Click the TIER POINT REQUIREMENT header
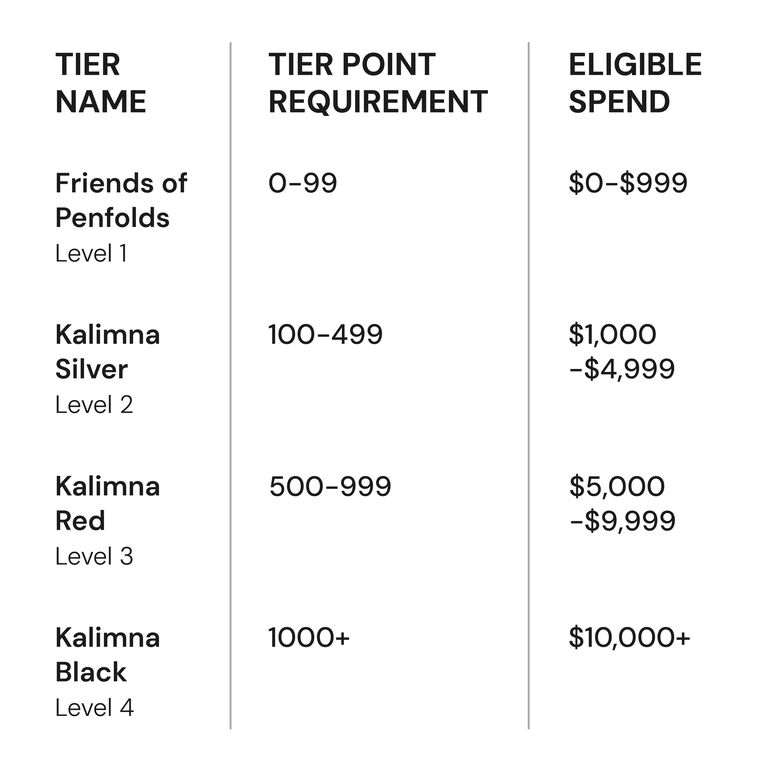 coord(377,83)
